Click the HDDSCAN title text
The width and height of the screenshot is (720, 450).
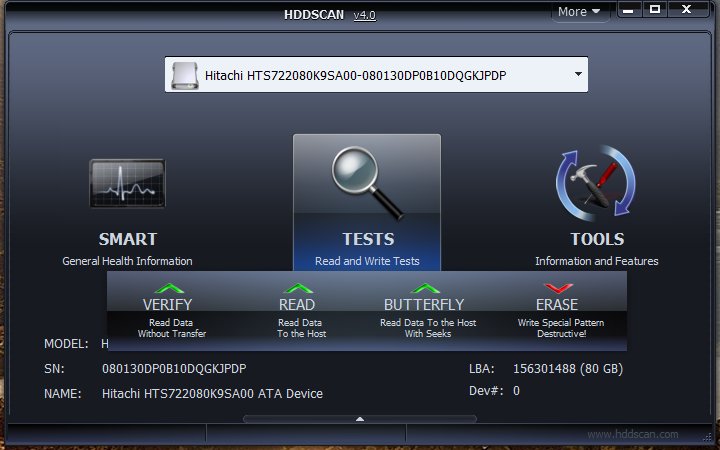click(x=314, y=15)
